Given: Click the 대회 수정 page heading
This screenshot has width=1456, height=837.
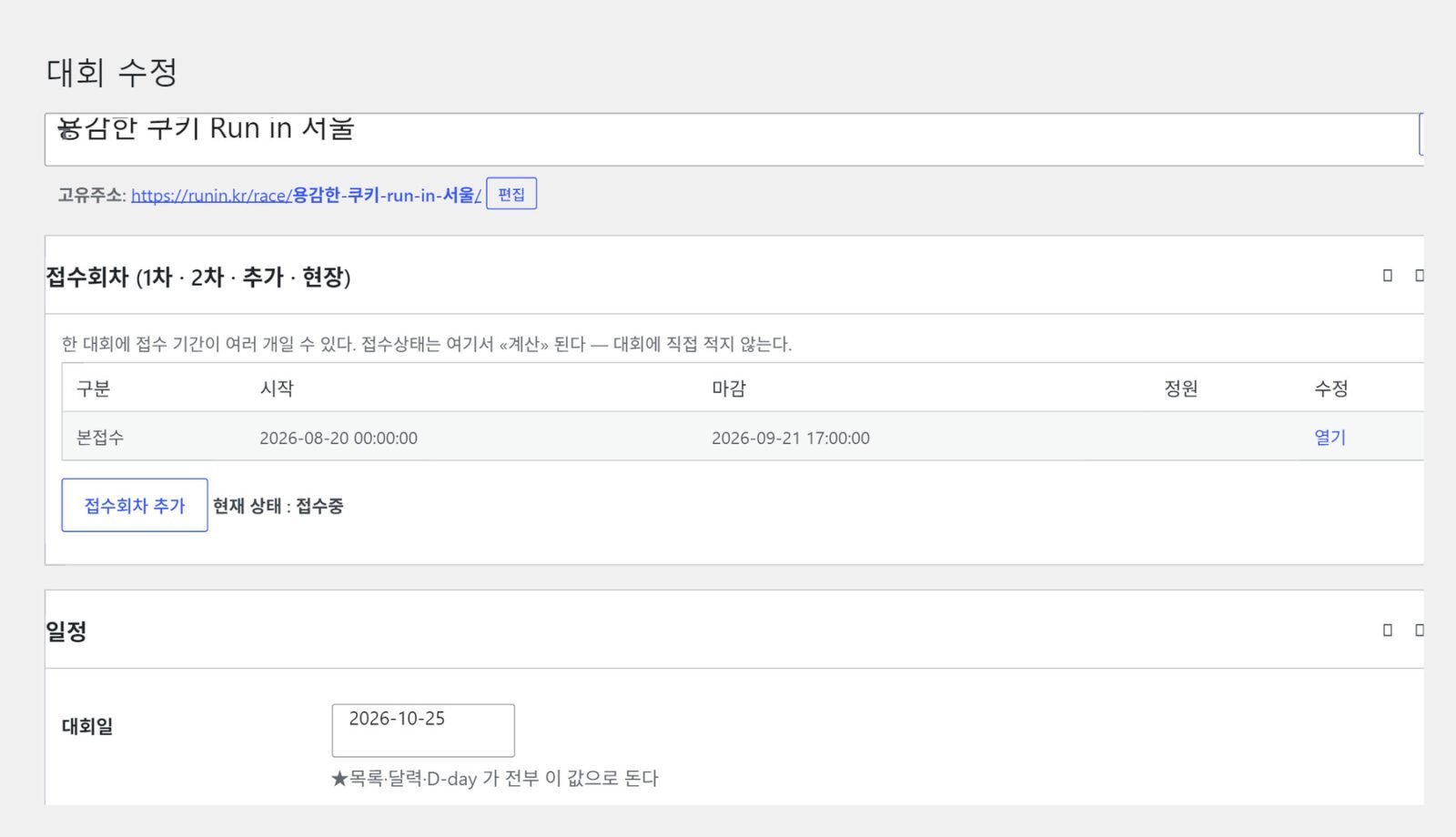Looking at the screenshot, I should click(x=112, y=72).
